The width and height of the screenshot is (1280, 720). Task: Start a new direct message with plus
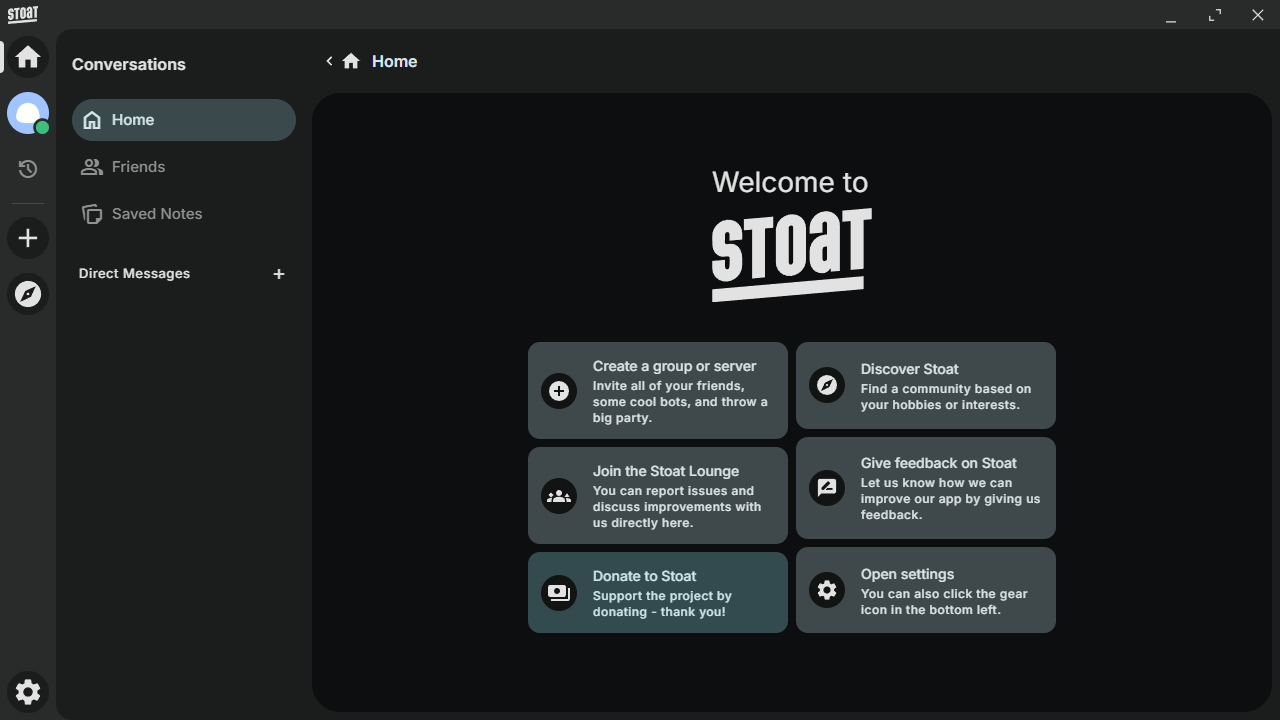[x=279, y=274]
